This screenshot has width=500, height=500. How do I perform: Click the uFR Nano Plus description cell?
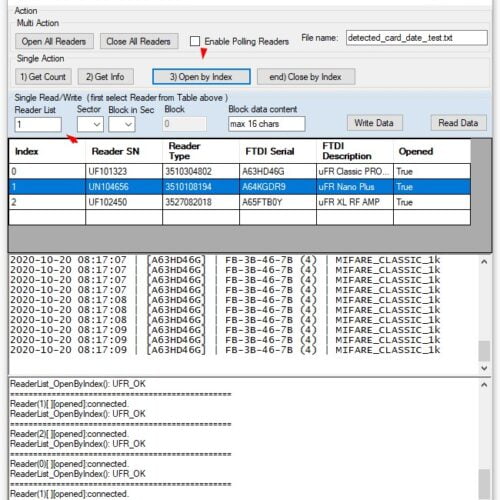coord(355,187)
